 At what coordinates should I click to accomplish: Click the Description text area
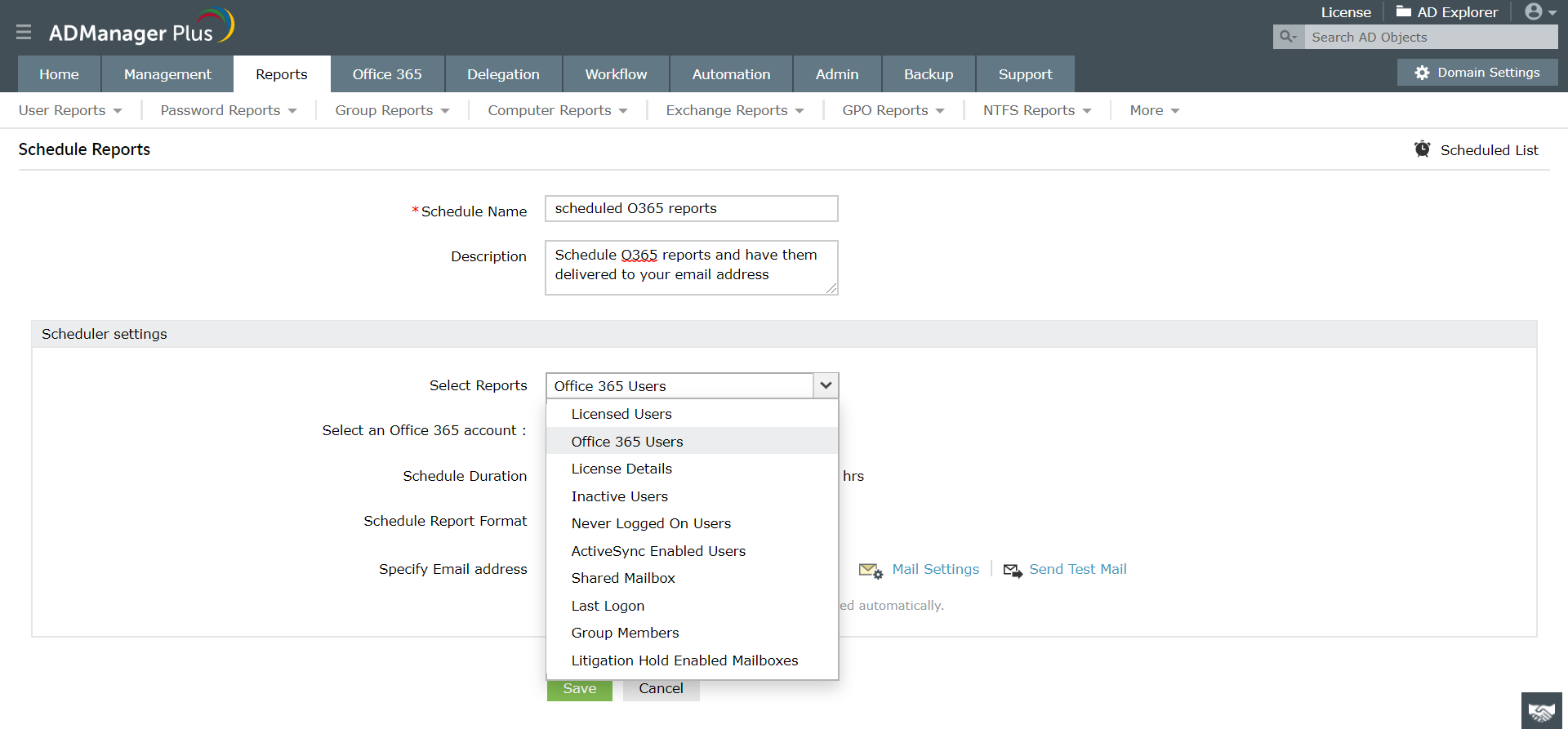point(692,267)
